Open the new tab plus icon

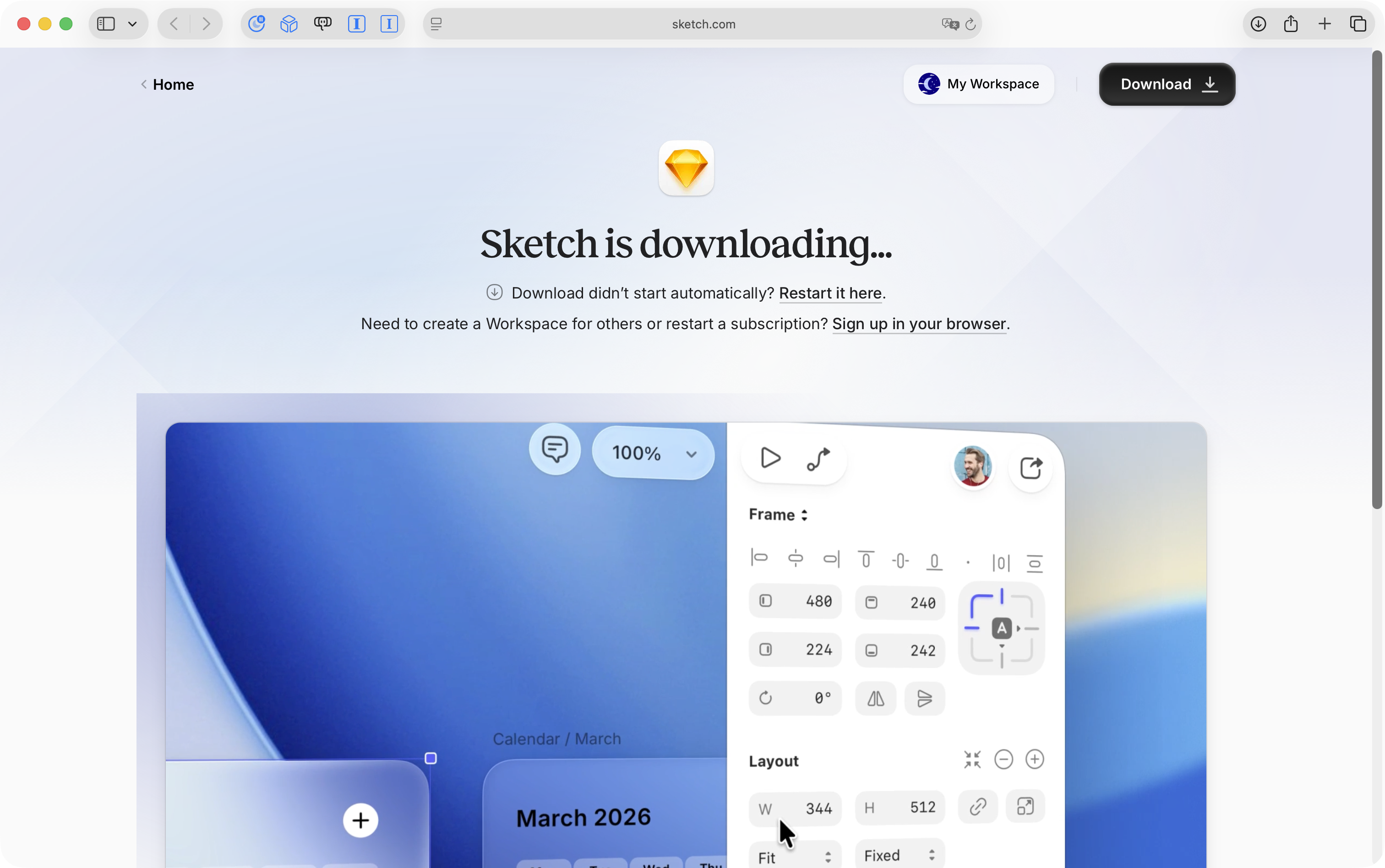[x=1324, y=23]
